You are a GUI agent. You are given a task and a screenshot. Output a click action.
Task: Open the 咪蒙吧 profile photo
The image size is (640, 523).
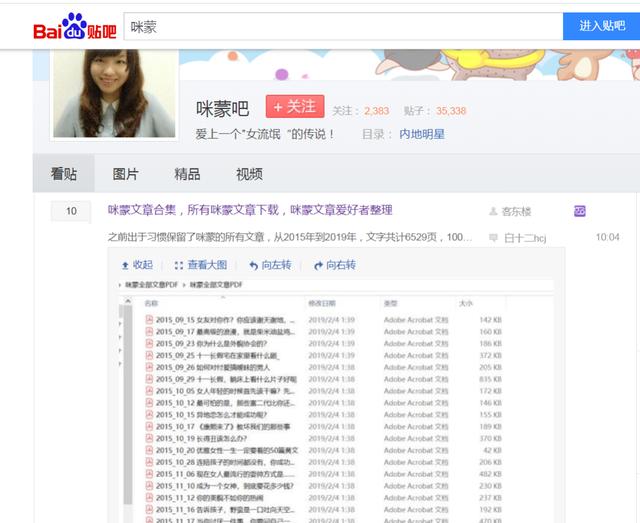pyautogui.click(x=114, y=93)
